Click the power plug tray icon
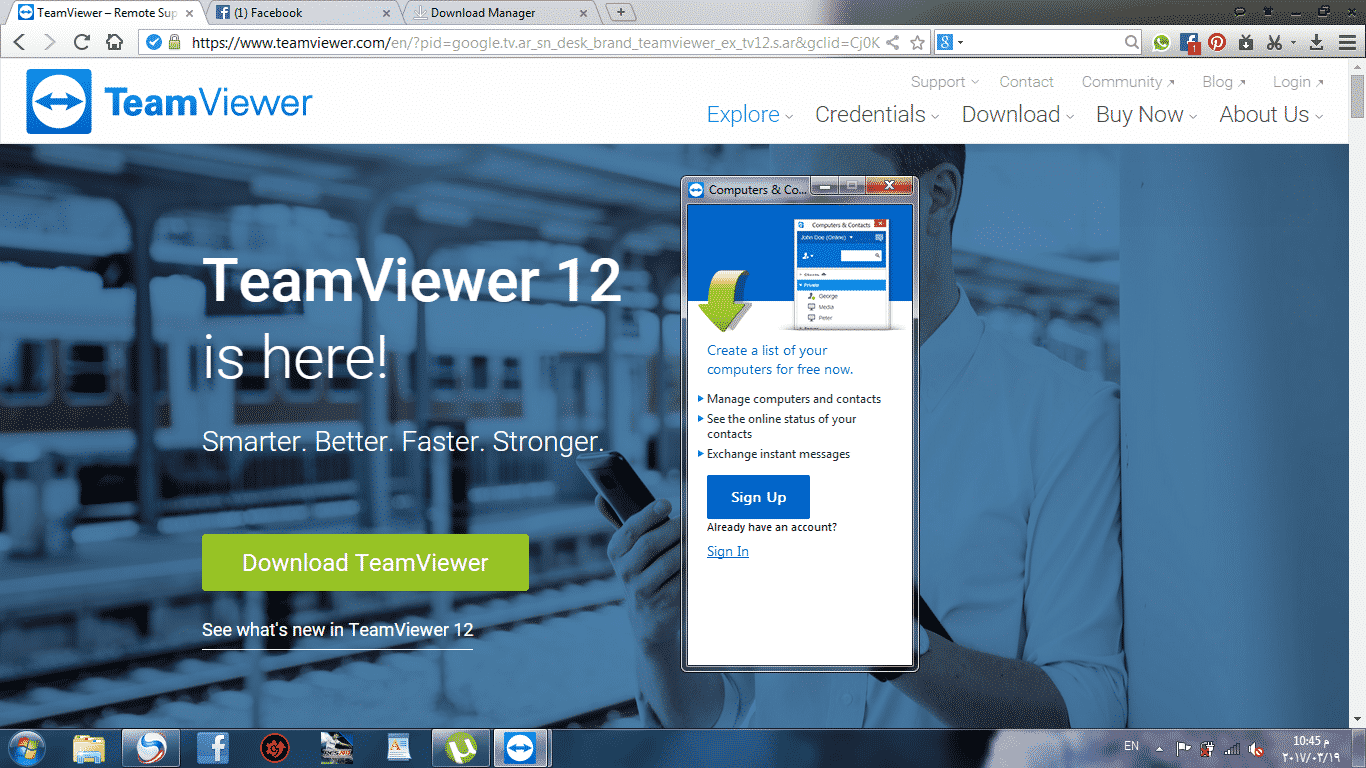1366x768 pixels. tap(1208, 748)
